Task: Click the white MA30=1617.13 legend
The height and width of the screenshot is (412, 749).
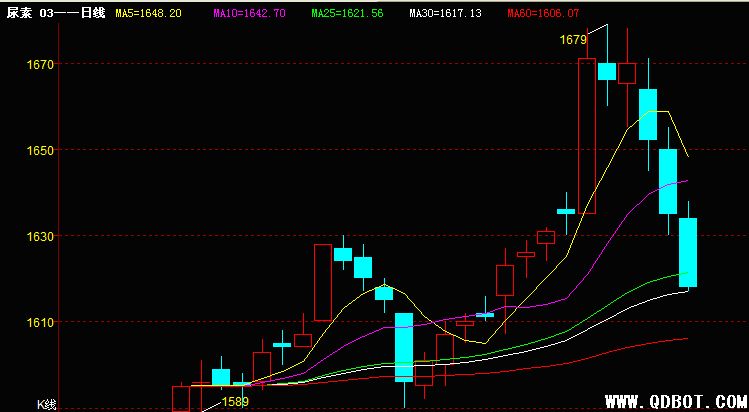Action: tap(445, 13)
